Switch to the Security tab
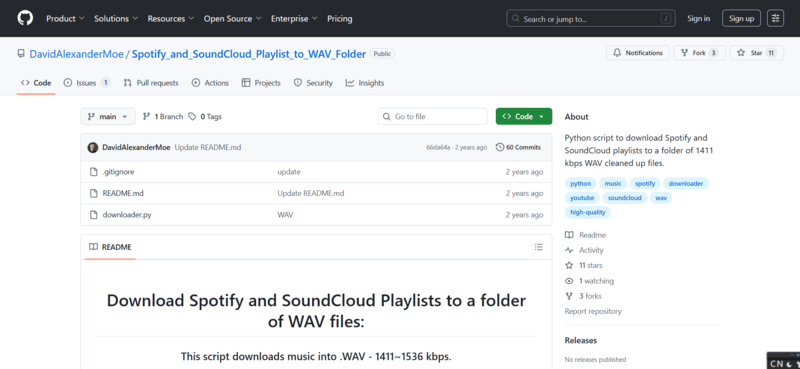Image resolution: width=800 pixels, height=369 pixels. tap(313, 83)
